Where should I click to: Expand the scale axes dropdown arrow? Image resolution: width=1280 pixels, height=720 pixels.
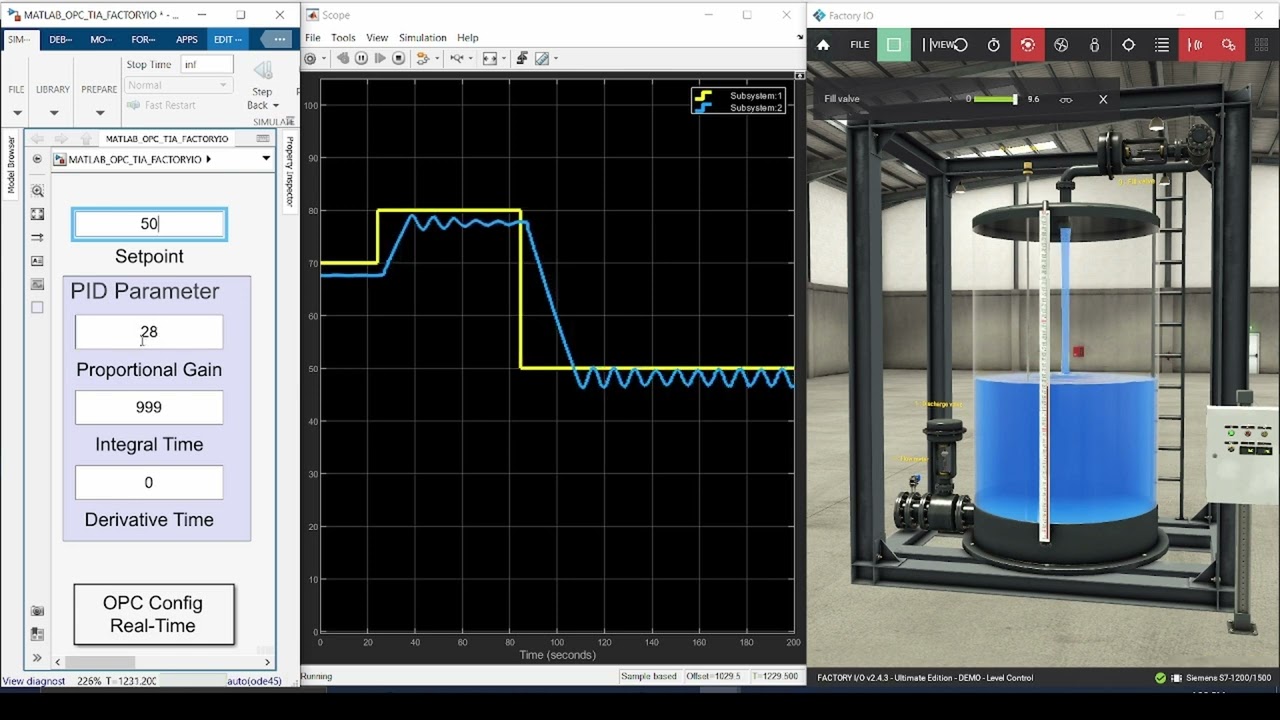(x=503, y=59)
